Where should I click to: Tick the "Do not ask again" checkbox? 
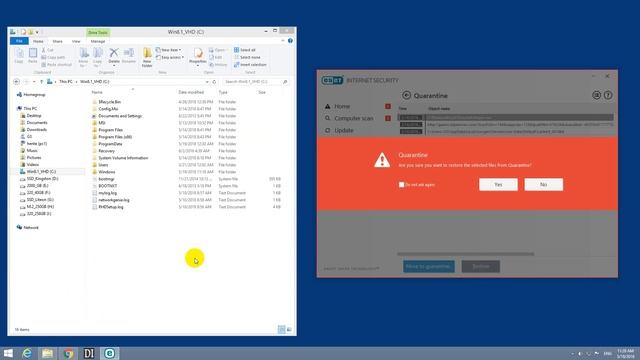401,185
